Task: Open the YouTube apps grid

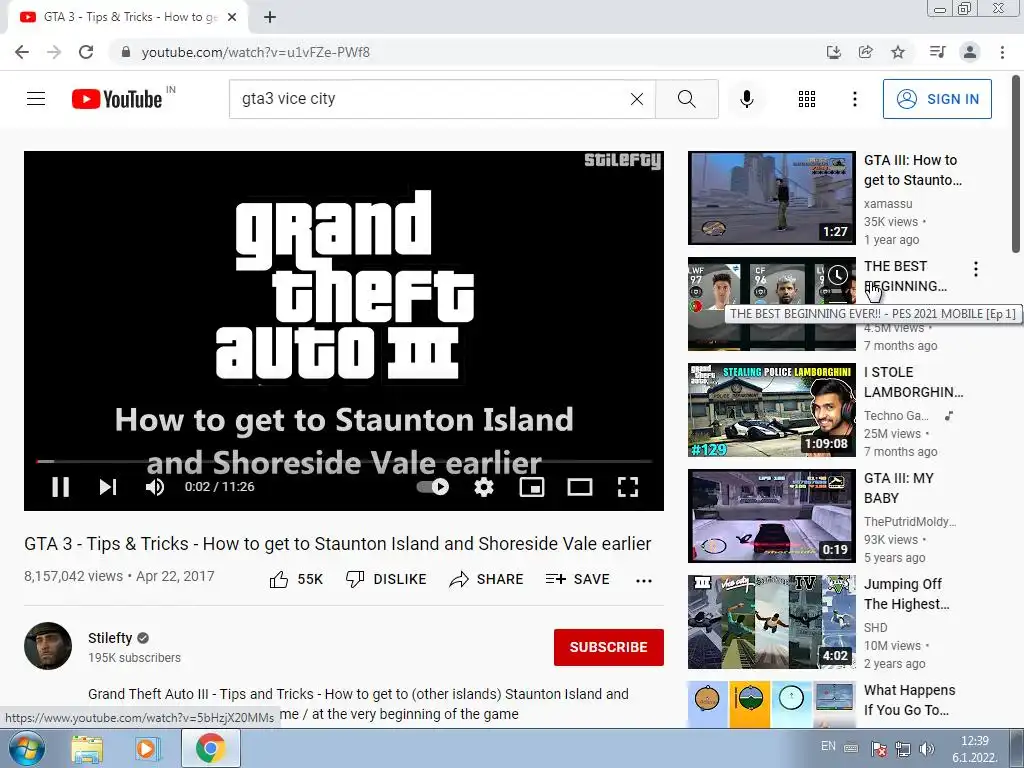Action: pos(807,99)
